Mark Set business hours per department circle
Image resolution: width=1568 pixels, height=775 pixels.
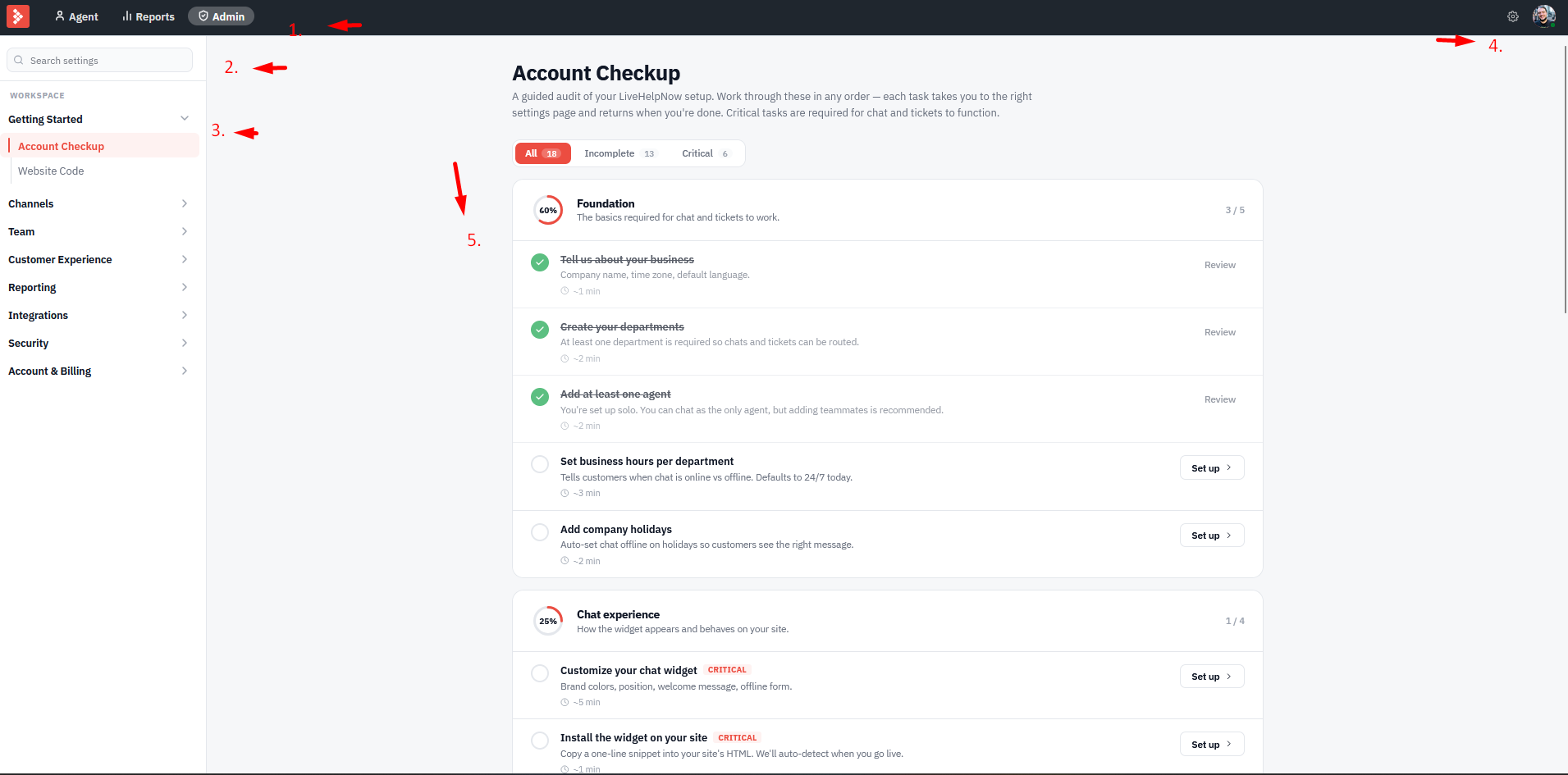[540, 464]
